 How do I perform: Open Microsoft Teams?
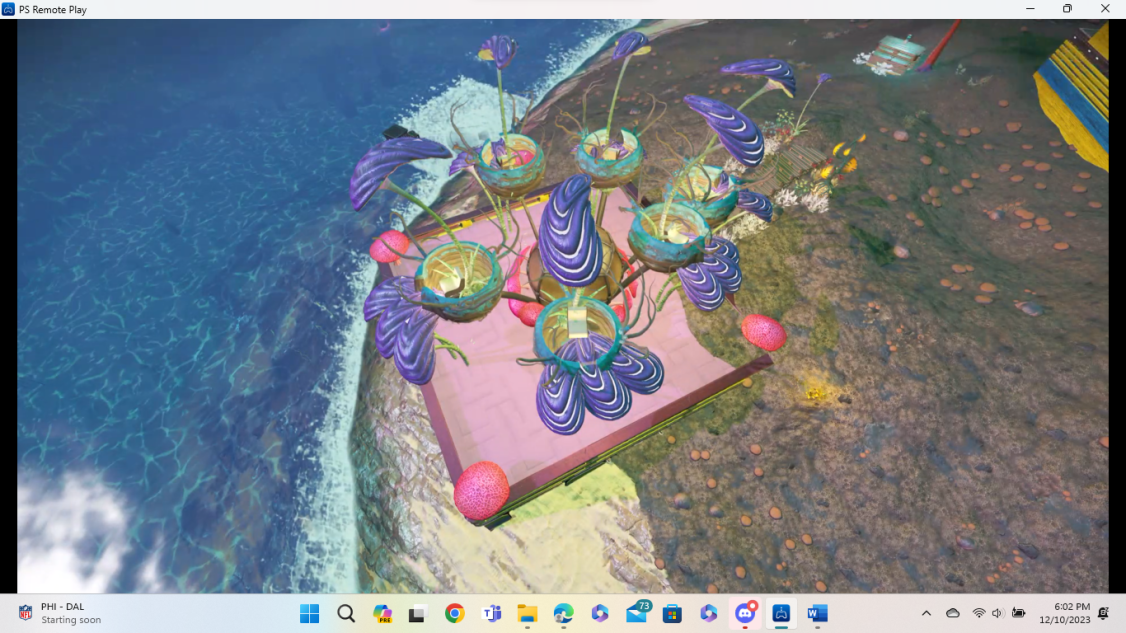point(491,614)
